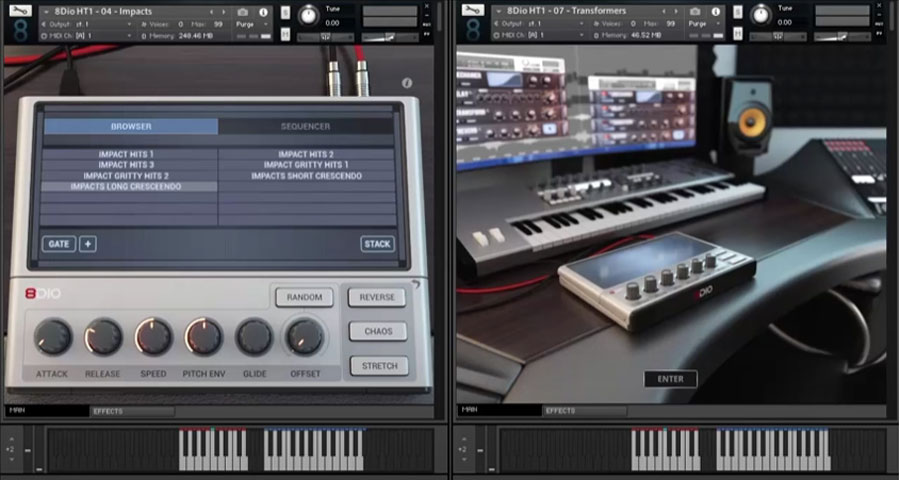Open Output dropdown in Impacts header
The width and height of the screenshot is (900, 480).
[87, 24]
